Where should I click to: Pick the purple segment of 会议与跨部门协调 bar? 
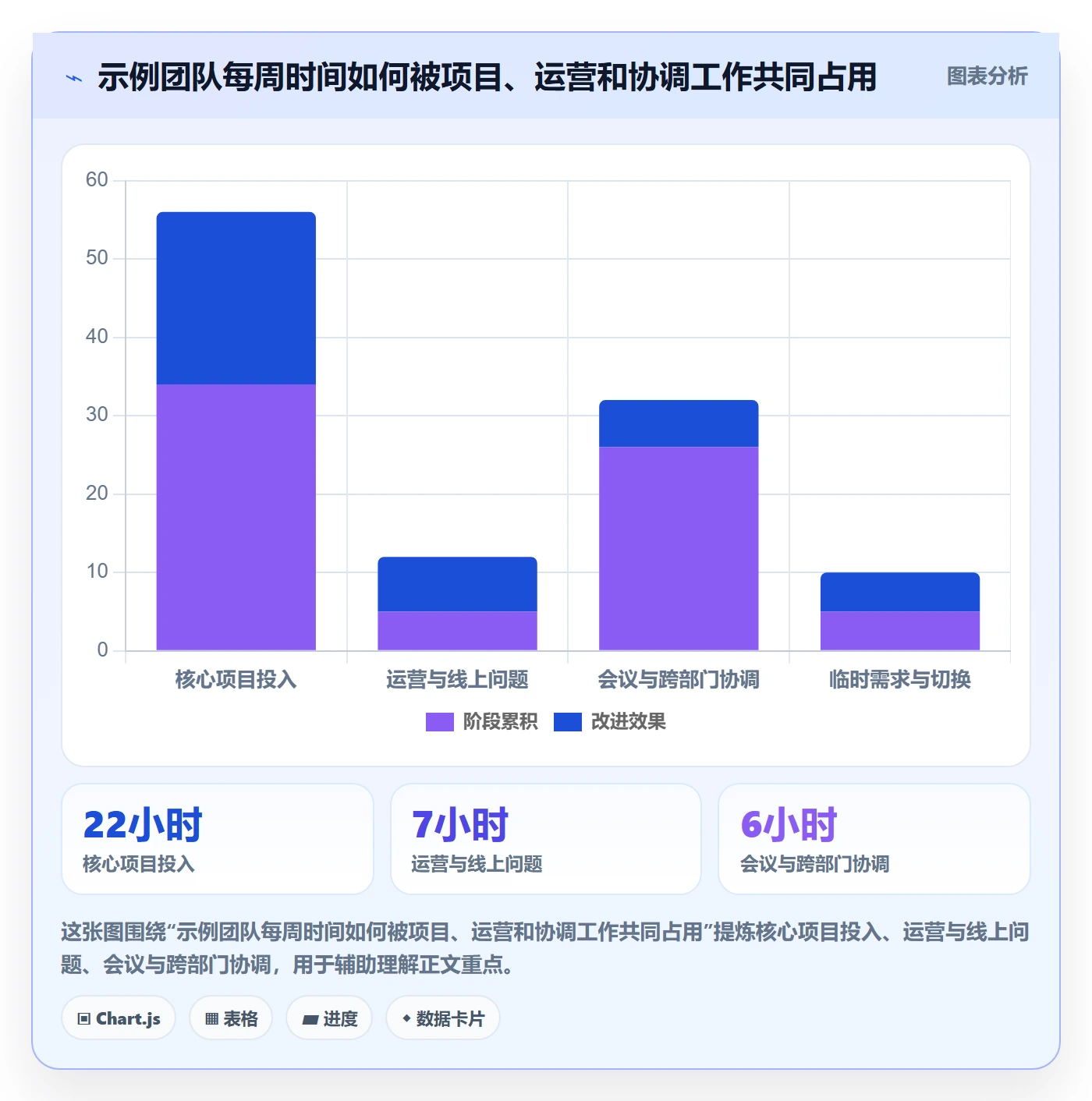(679, 548)
